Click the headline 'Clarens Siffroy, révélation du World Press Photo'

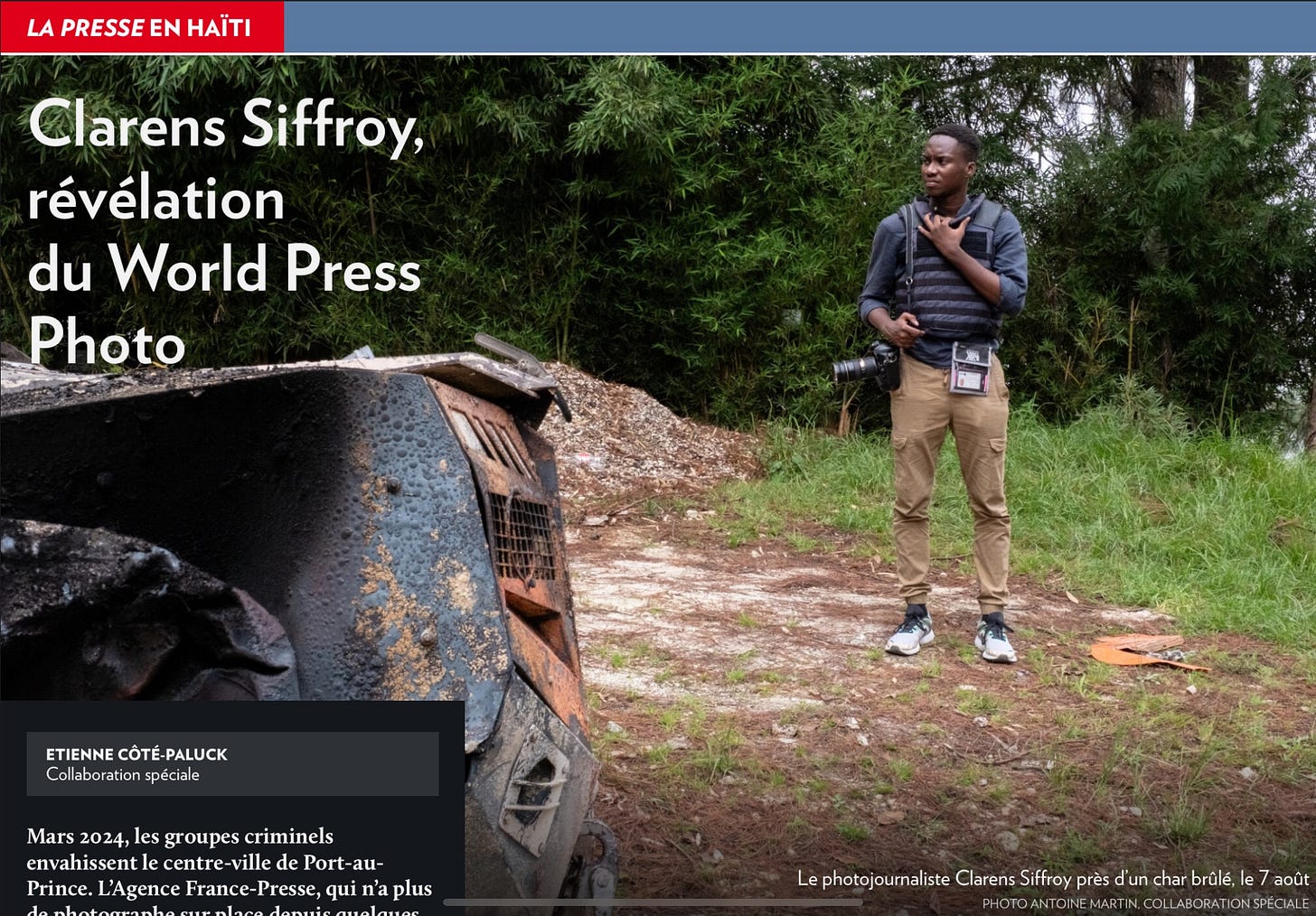coord(225,234)
